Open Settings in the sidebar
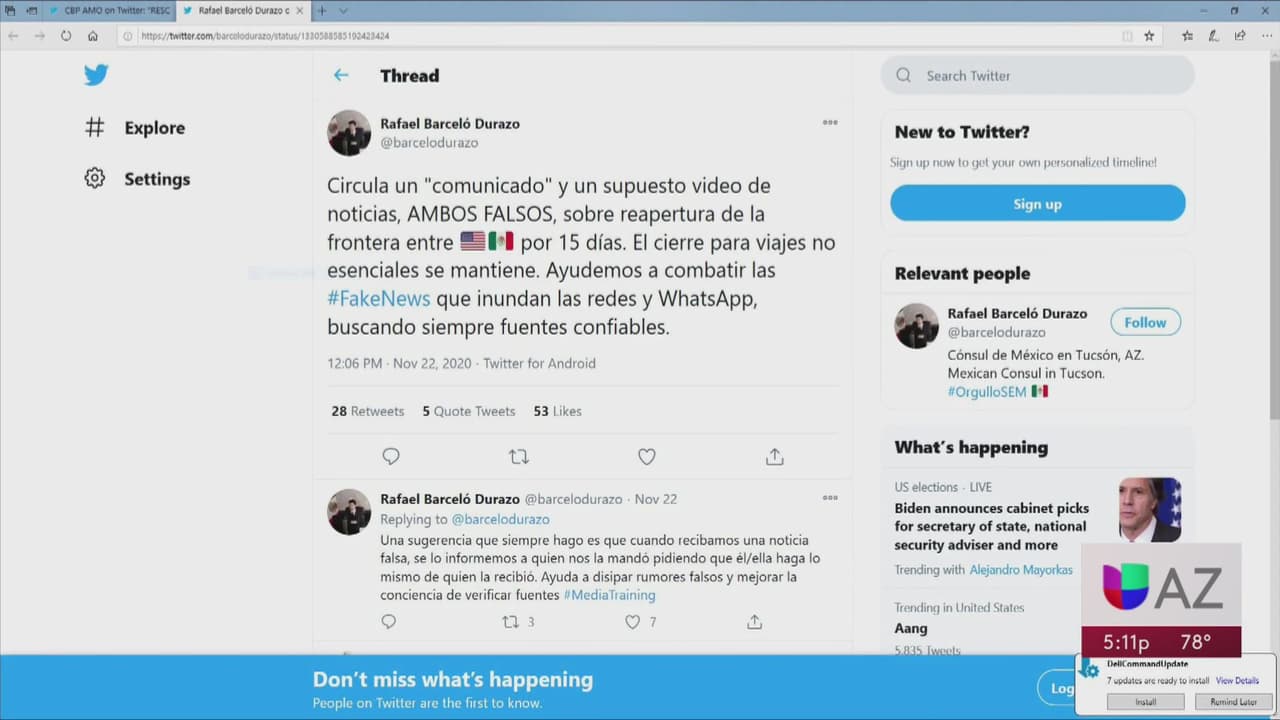Viewport: 1280px width, 720px height. pos(156,179)
